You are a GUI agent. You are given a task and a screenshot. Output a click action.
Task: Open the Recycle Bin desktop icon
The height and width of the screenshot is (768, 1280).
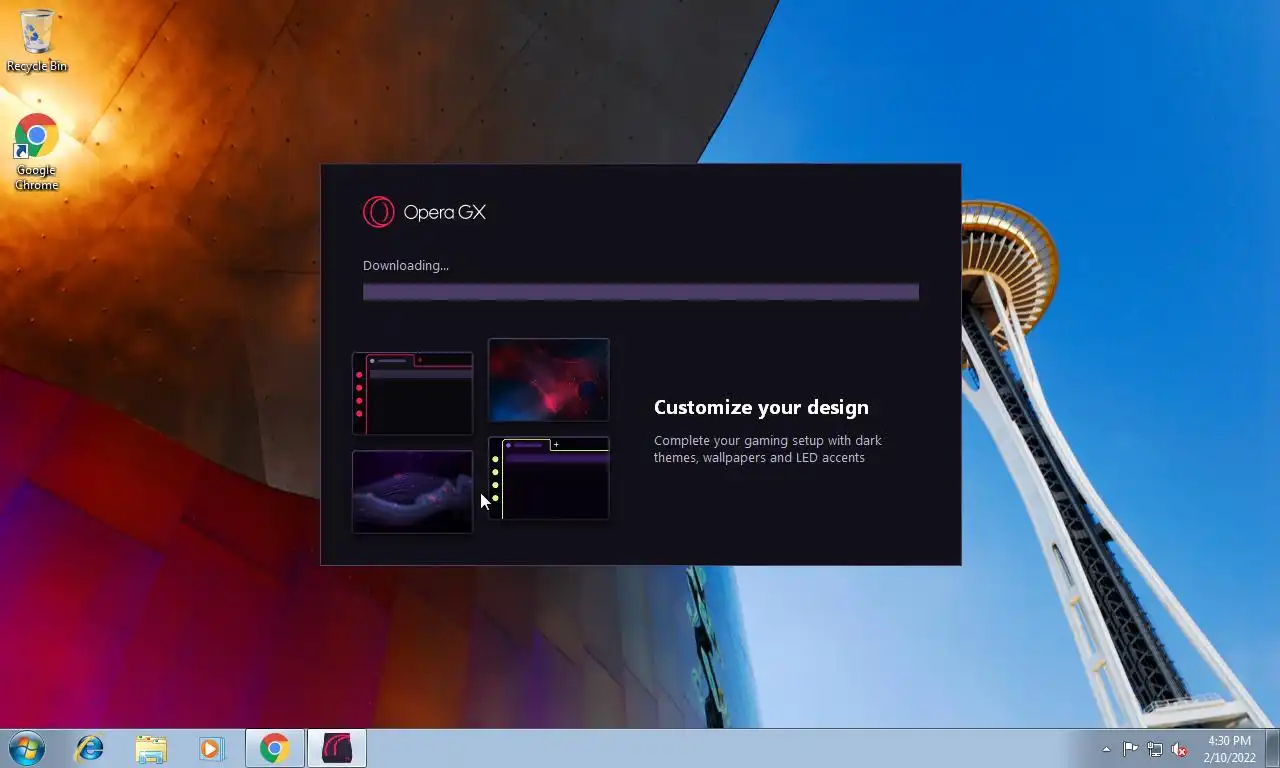tap(37, 40)
